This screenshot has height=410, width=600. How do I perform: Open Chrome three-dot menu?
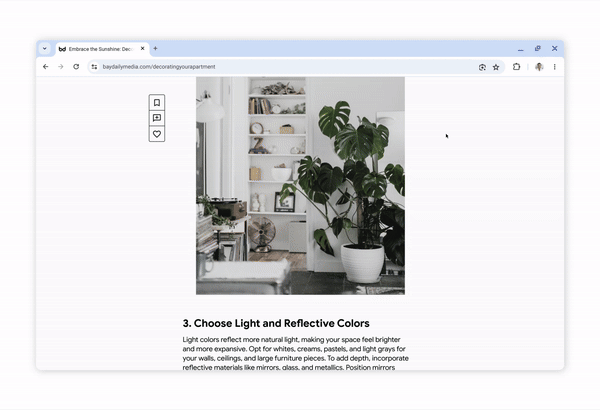[554, 67]
